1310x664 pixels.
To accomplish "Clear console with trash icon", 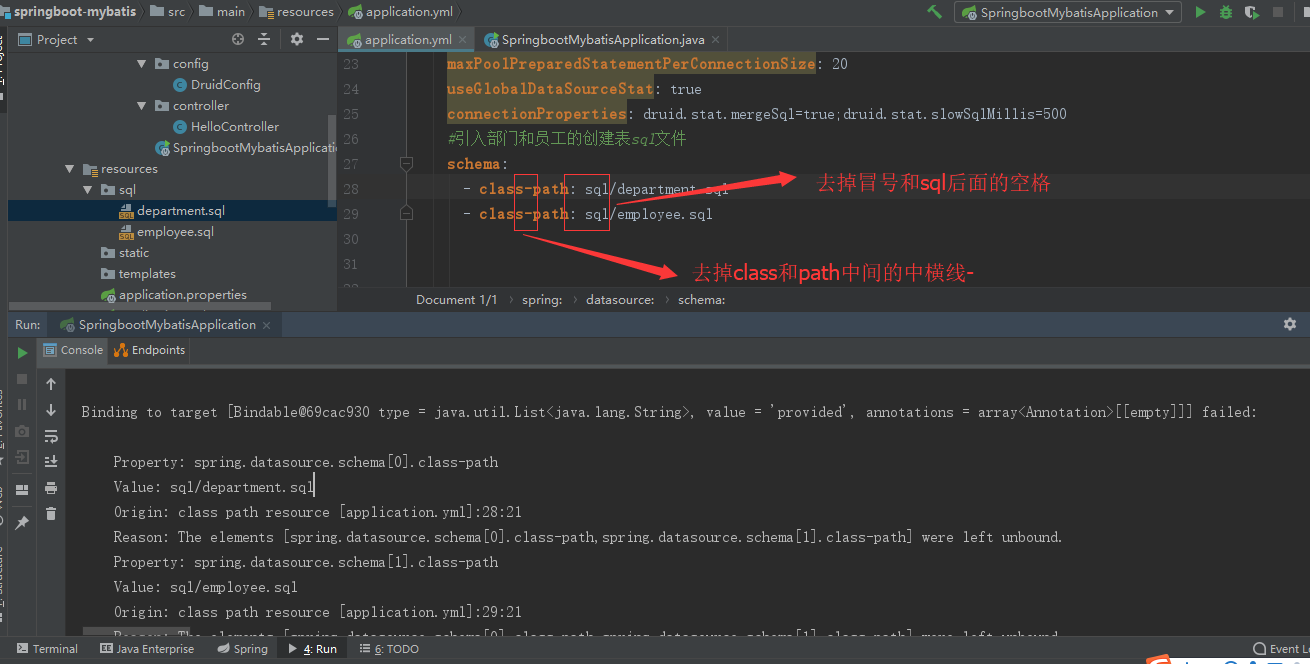I will point(51,514).
